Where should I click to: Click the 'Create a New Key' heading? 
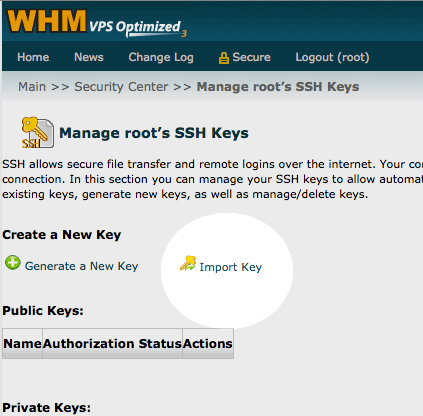coord(62,235)
